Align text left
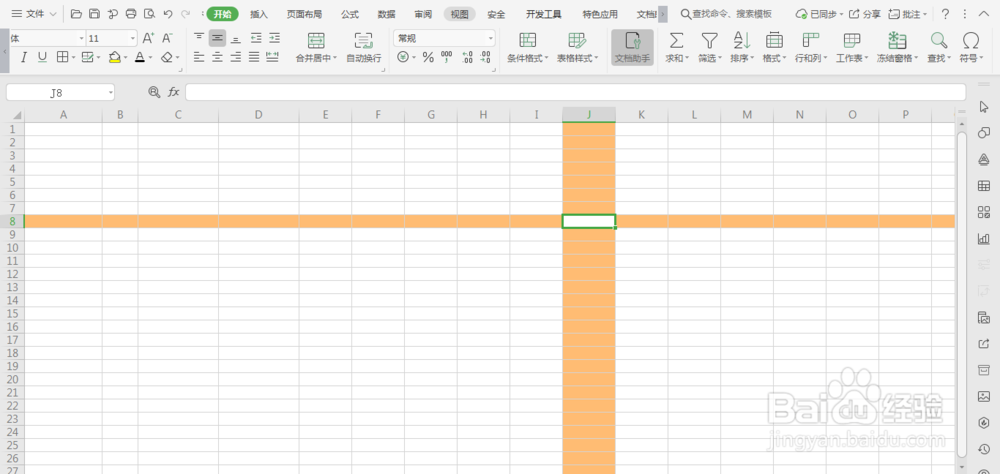 point(199,57)
